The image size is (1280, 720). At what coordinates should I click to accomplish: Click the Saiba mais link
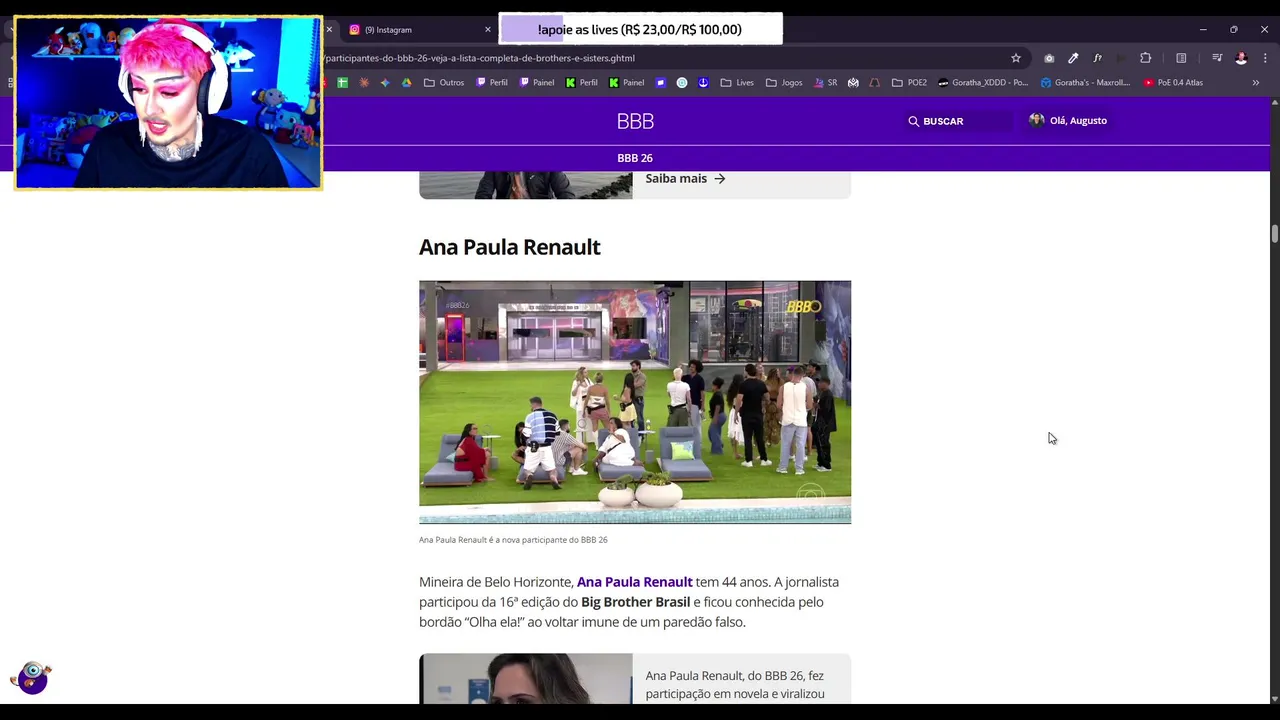685,178
